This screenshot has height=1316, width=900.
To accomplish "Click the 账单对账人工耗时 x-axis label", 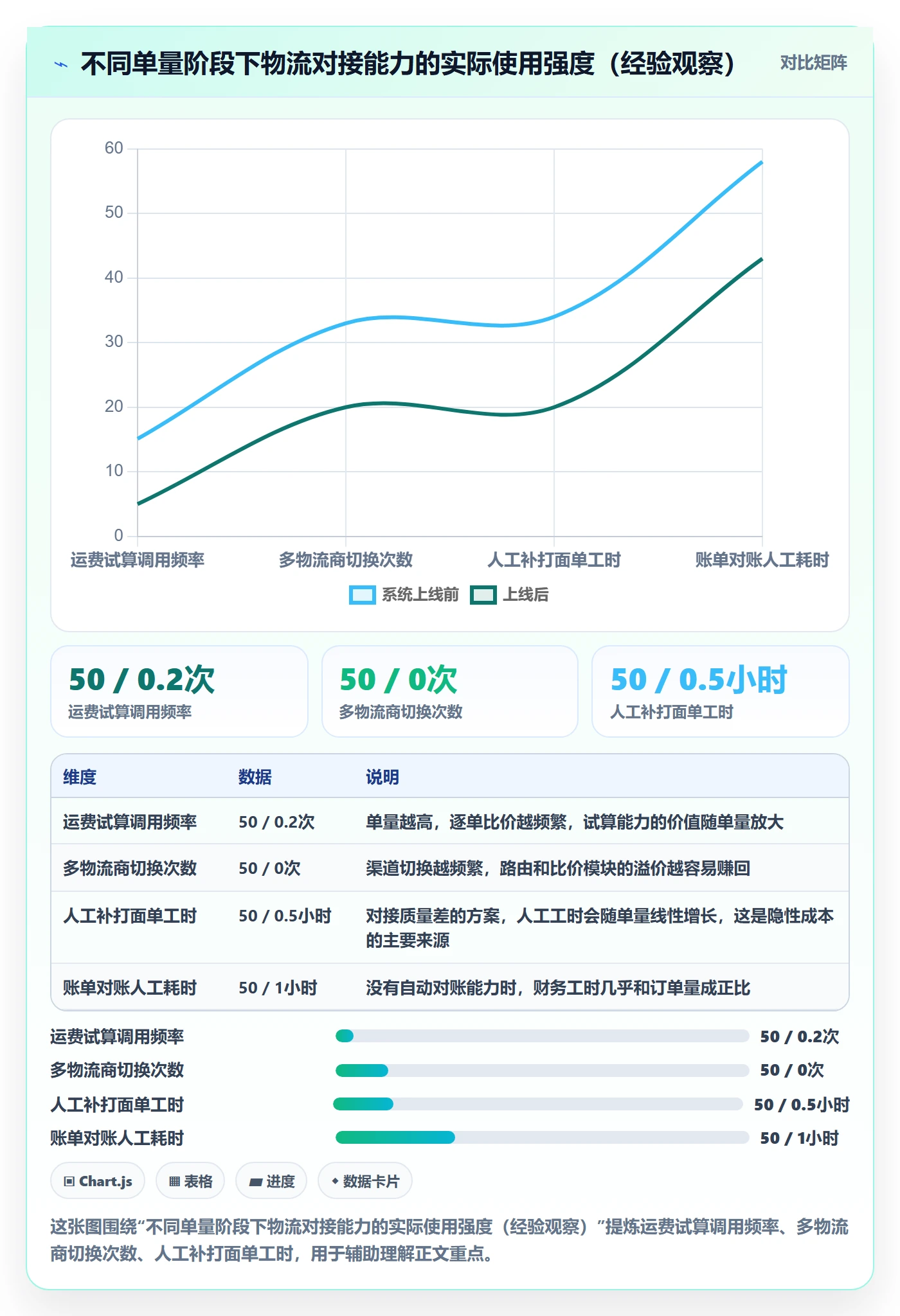I will [x=762, y=560].
